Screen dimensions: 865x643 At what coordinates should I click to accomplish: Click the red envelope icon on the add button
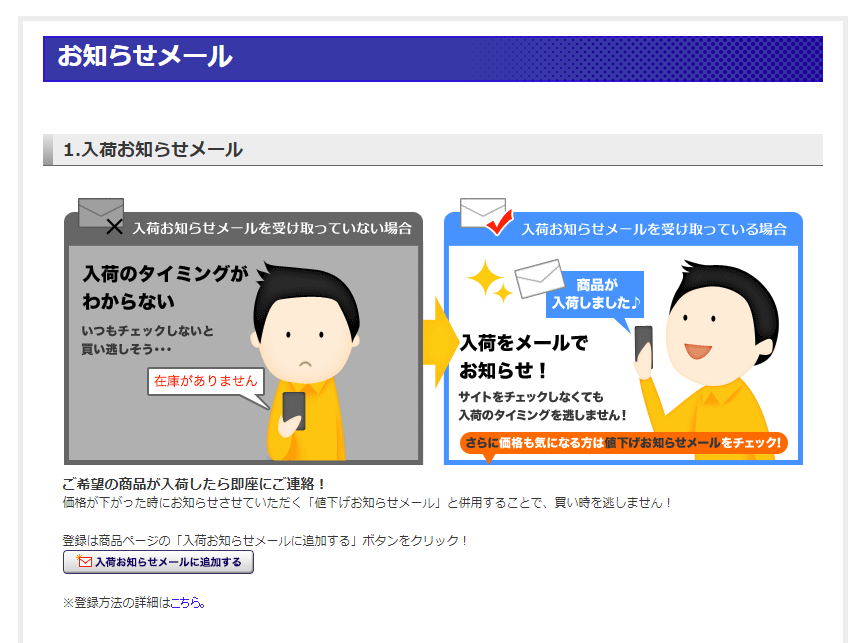coord(84,561)
